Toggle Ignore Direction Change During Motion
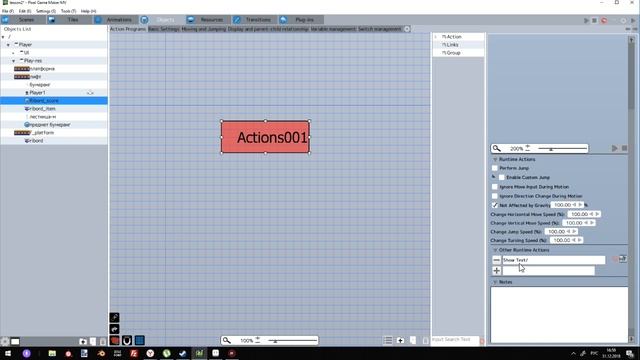Image resolution: width=640 pixels, height=360 pixels. click(x=495, y=196)
